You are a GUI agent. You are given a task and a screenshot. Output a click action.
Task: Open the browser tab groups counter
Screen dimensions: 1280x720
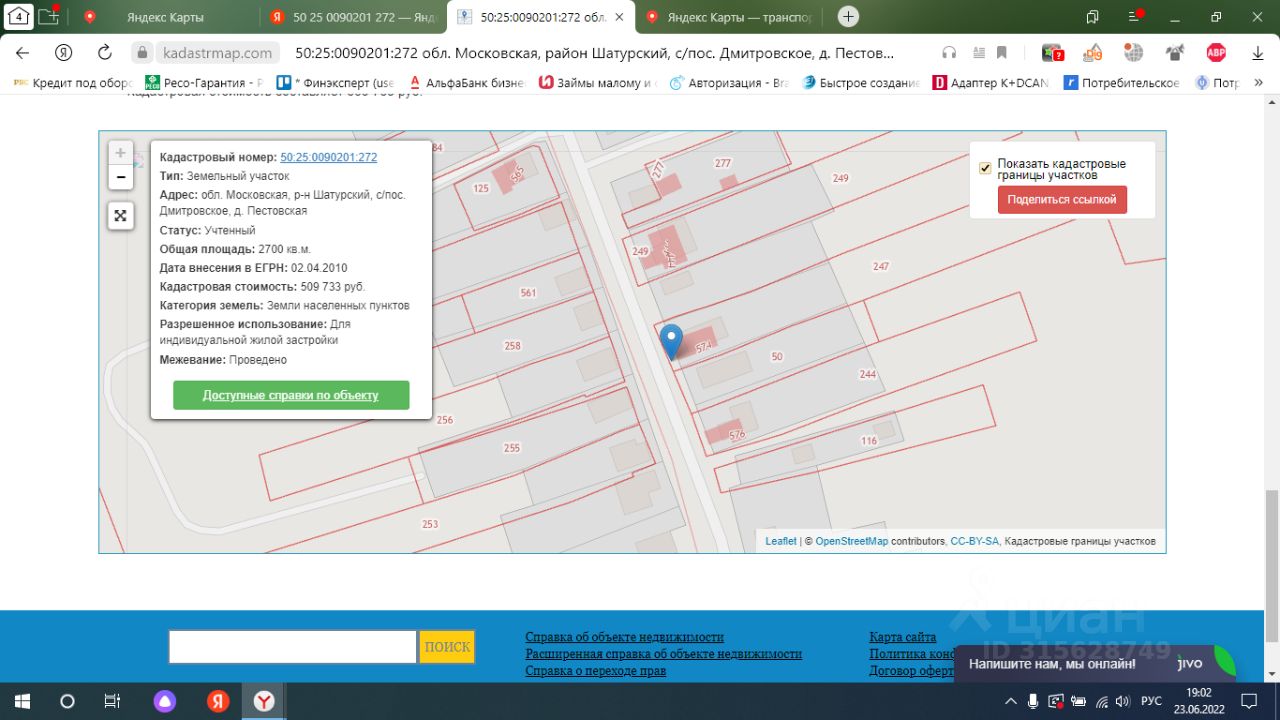pyautogui.click(x=19, y=16)
